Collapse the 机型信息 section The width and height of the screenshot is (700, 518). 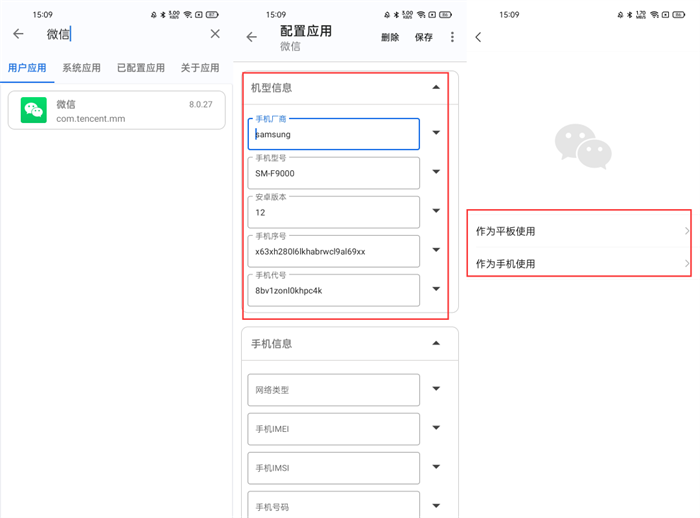click(x=436, y=88)
